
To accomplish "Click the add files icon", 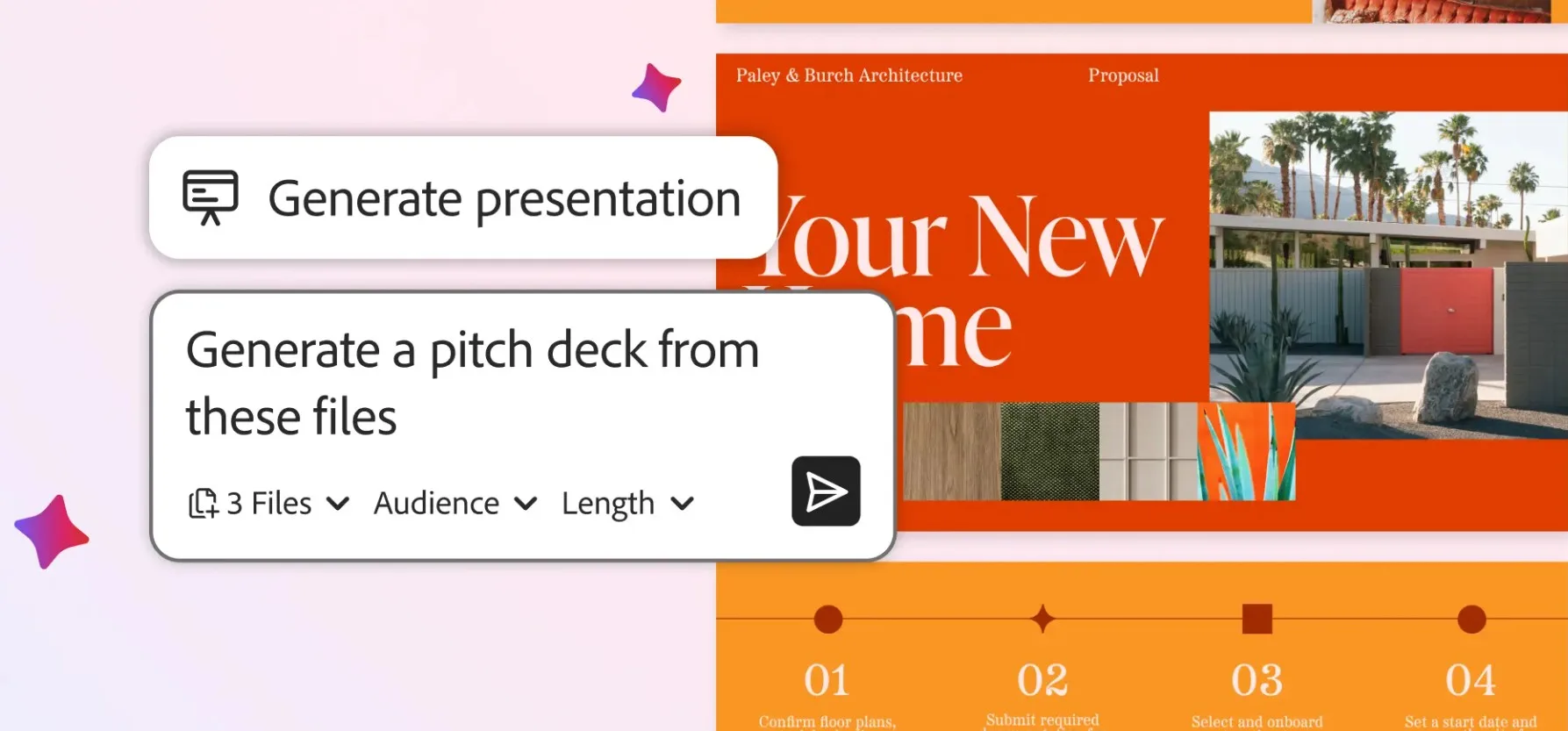I will point(204,504).
